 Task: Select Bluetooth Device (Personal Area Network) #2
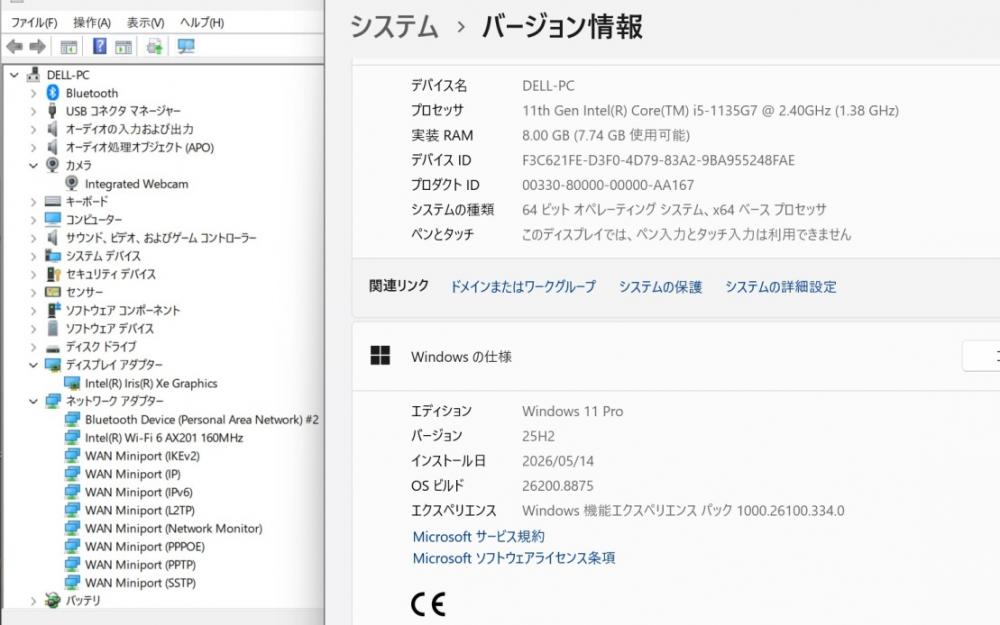(x=202, y=420)
